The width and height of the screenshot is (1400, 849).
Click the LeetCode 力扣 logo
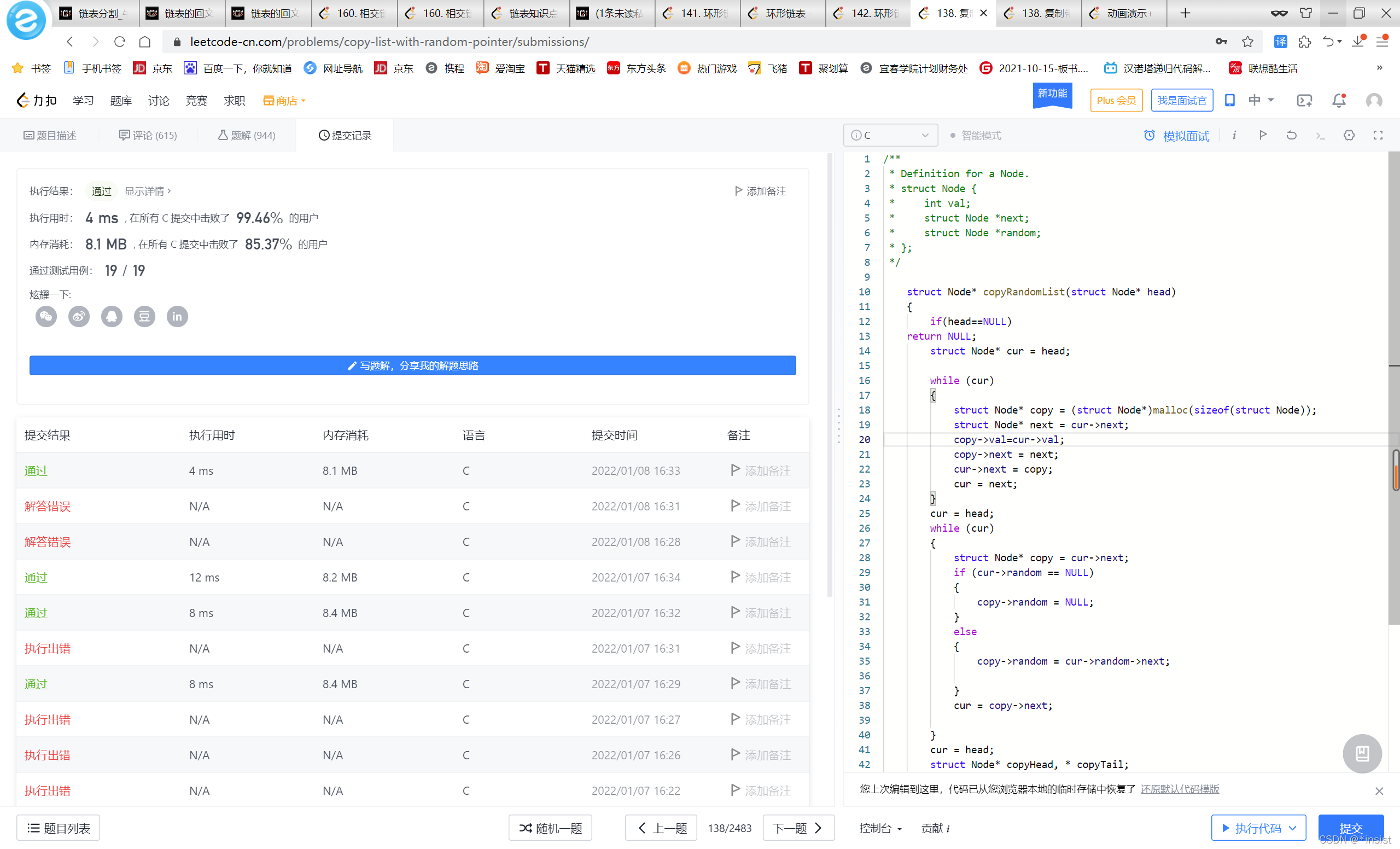[36, 101]
